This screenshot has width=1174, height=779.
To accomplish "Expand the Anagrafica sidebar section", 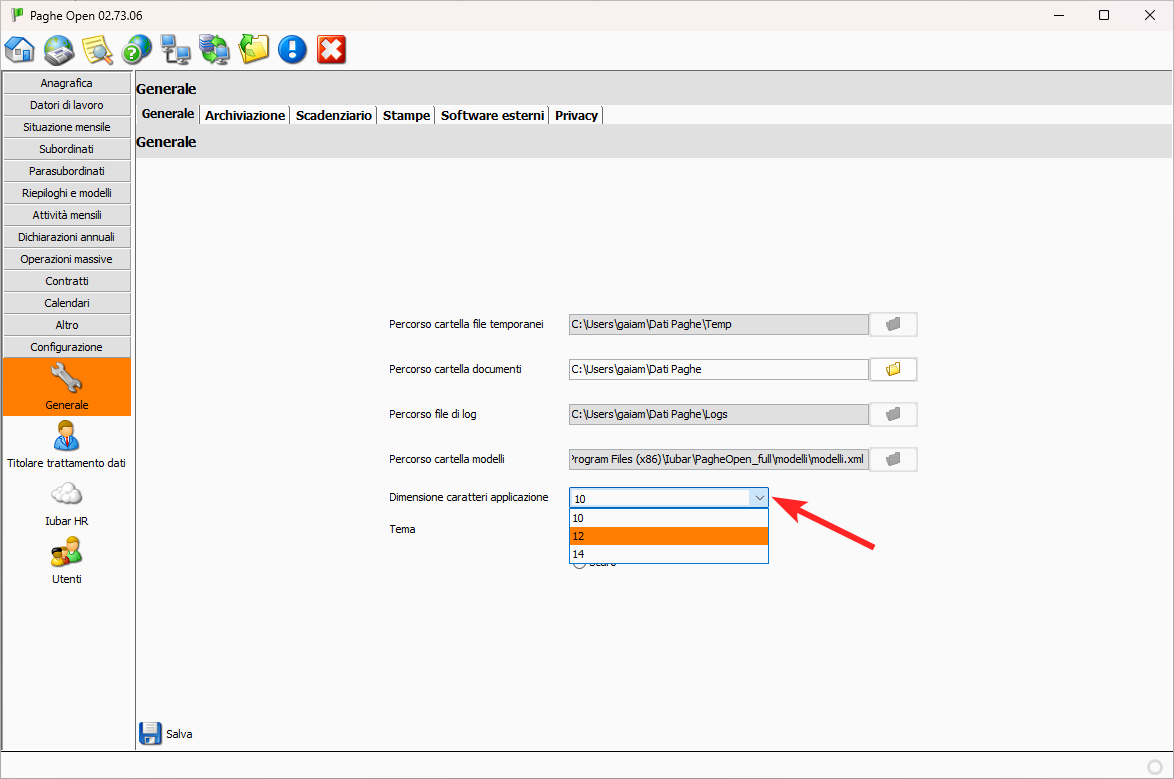I will pyautogui.click(x=66, y=83).
